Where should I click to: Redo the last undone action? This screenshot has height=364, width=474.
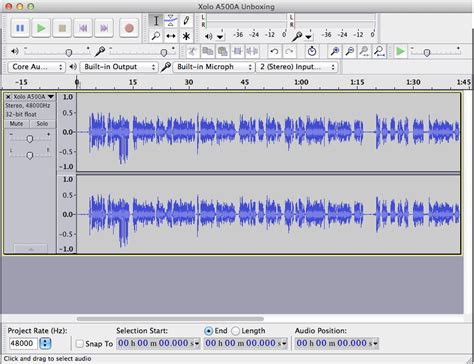click(x=289, y=51)
